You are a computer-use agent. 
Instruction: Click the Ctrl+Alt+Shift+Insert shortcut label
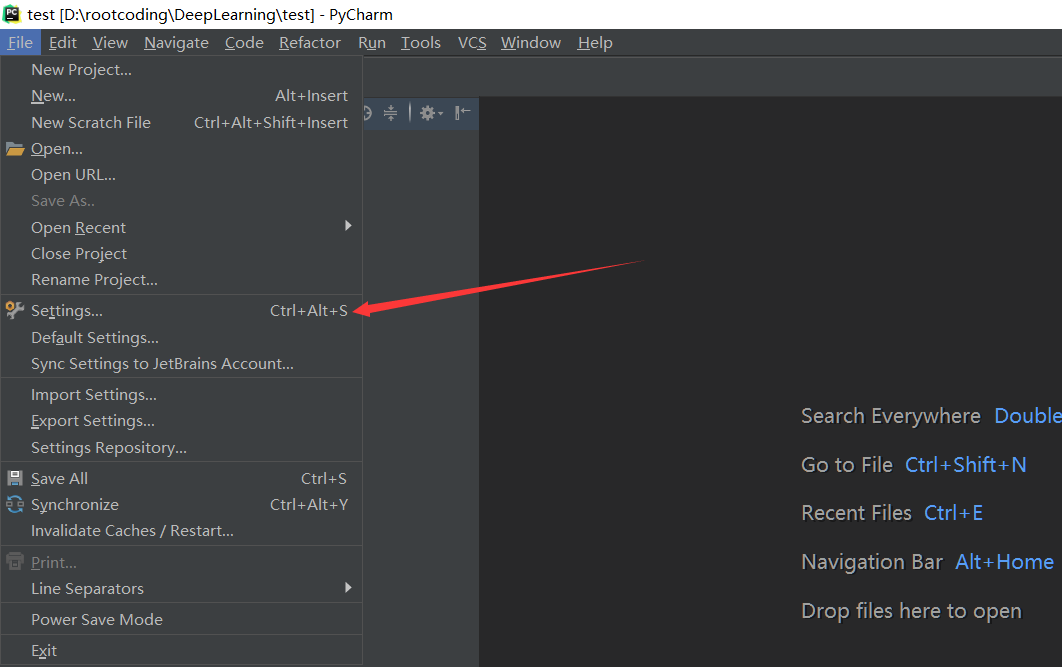click(x=271, y=123)
